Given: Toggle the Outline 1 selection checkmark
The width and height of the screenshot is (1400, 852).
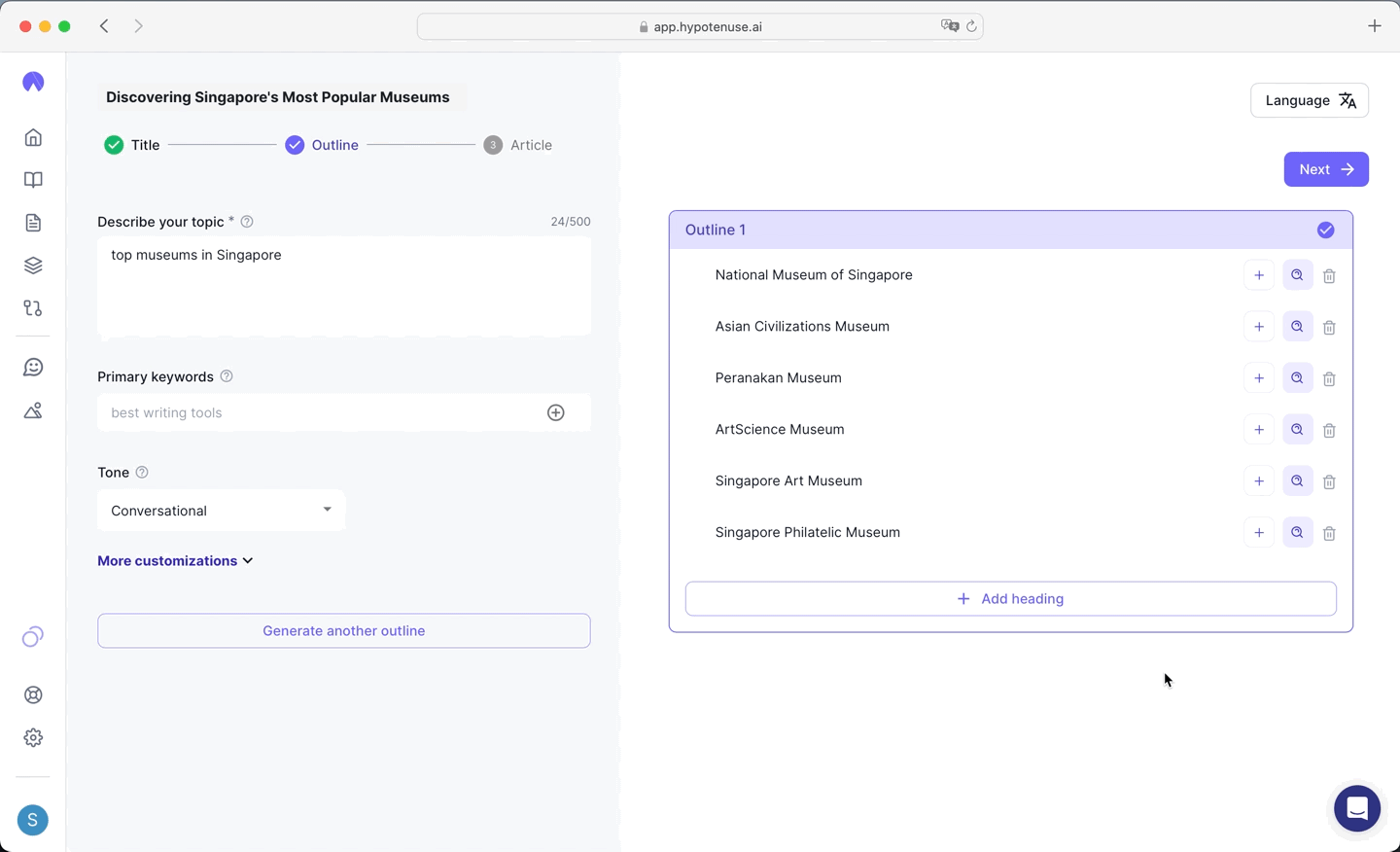Looking at the screenshot, I should (1325, 231).
